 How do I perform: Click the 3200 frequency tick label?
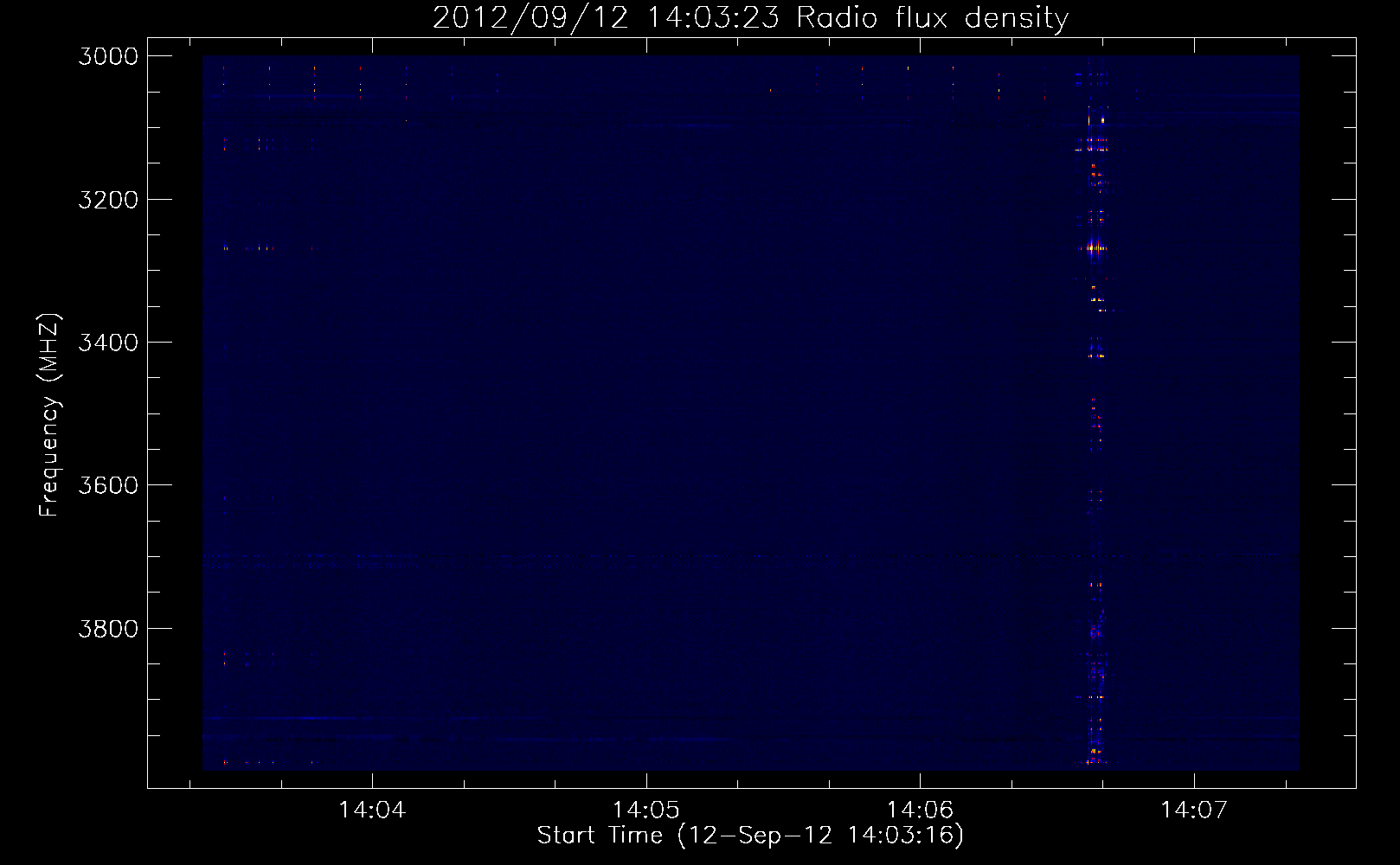coord(108,200)
